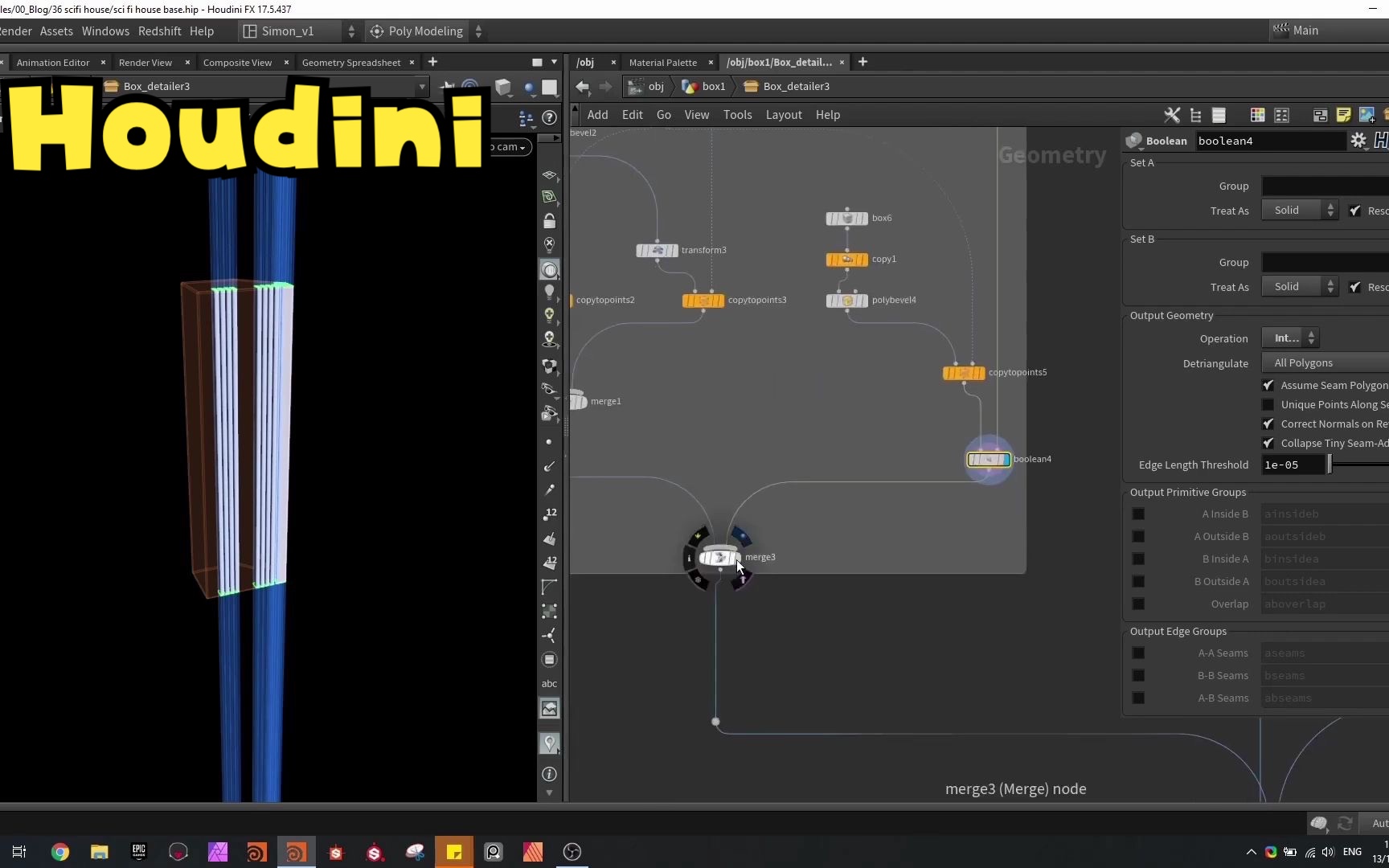Enable A-A Seams edge group
Viewport: 1389px width, 868px height.
[1138, 653]
